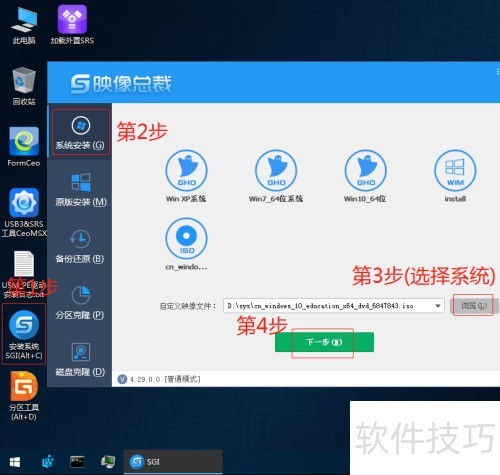Screen dimensions: 500x475
Task: Expand the custom image file dropdown arrow
Action: (x=438, y=306)
